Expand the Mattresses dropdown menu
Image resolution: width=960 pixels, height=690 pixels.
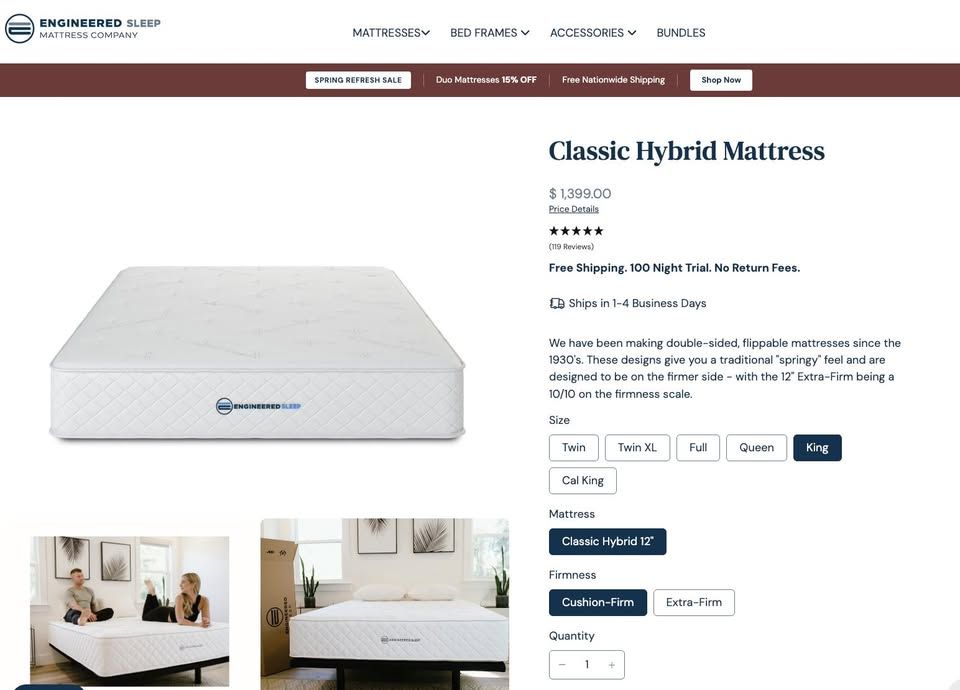coord(391,33)
